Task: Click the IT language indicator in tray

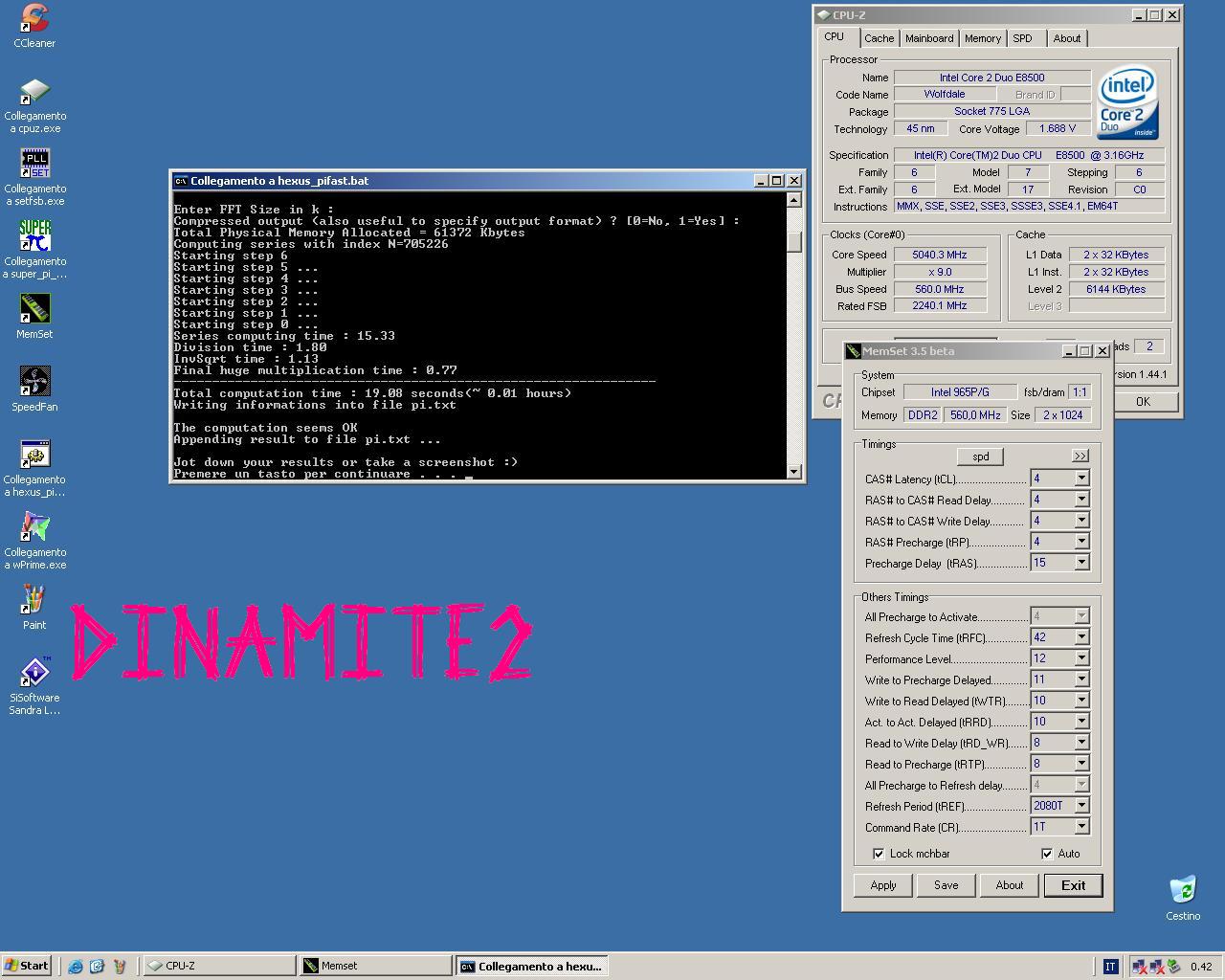Action: [1110, 966]
